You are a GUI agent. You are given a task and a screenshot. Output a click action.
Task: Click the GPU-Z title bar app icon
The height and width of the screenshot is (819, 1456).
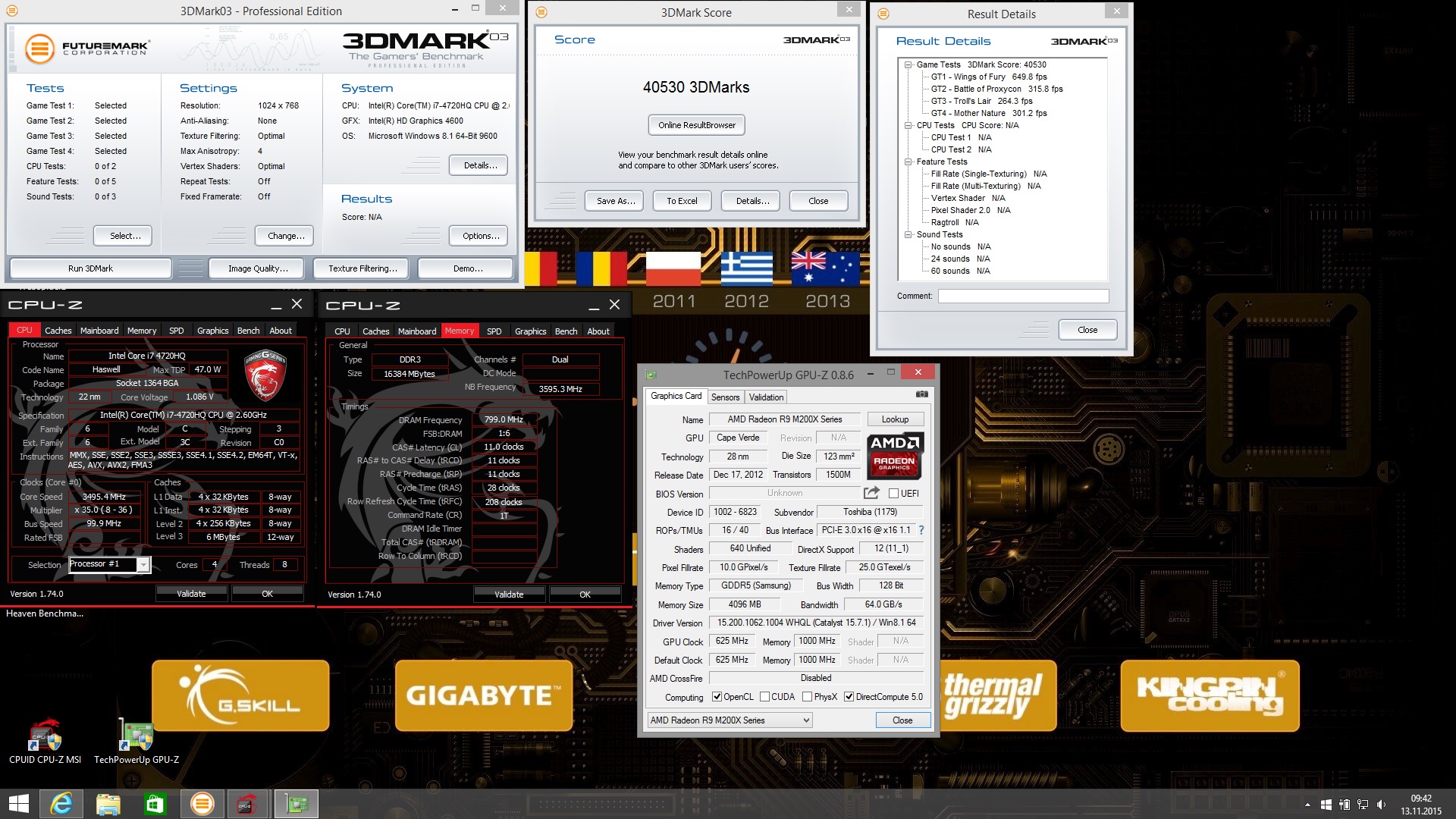click(x=651, y=374)
